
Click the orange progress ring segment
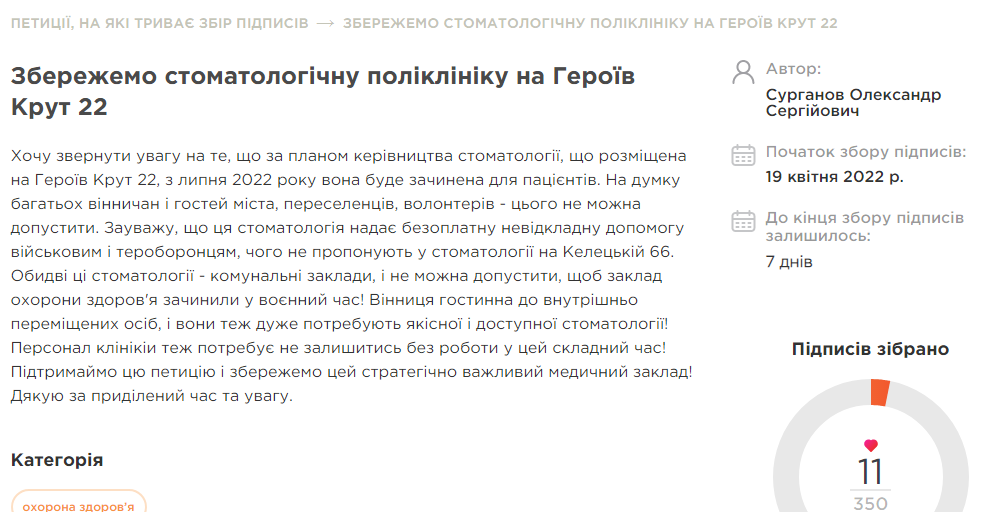pos(880,392)
